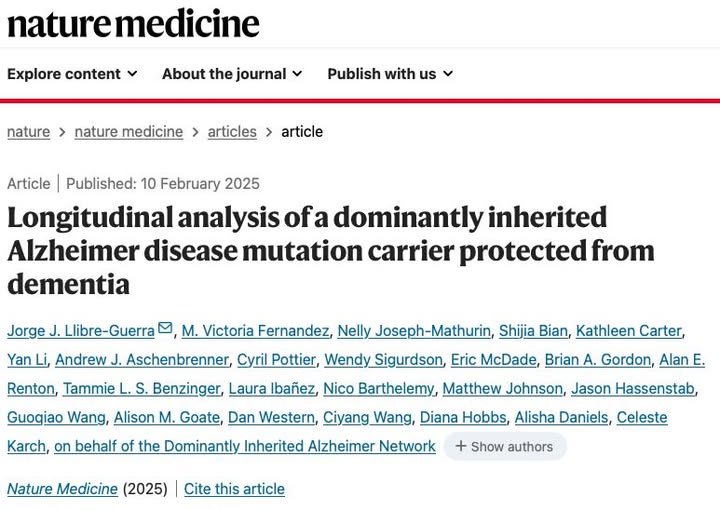This screenshot has height=510, width=720.
Task: Open nature medicine breadcrumb link
Action: (128, 132)
